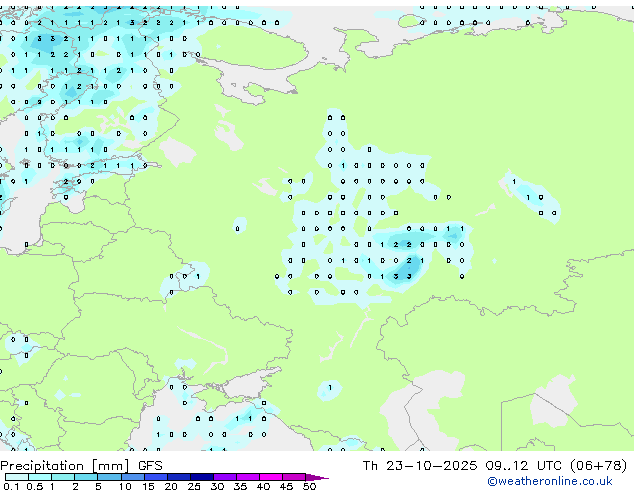634x490 pixels.
Task: Click the above-50 mm legend arrow tip
Action: click(x=317, y=477)
